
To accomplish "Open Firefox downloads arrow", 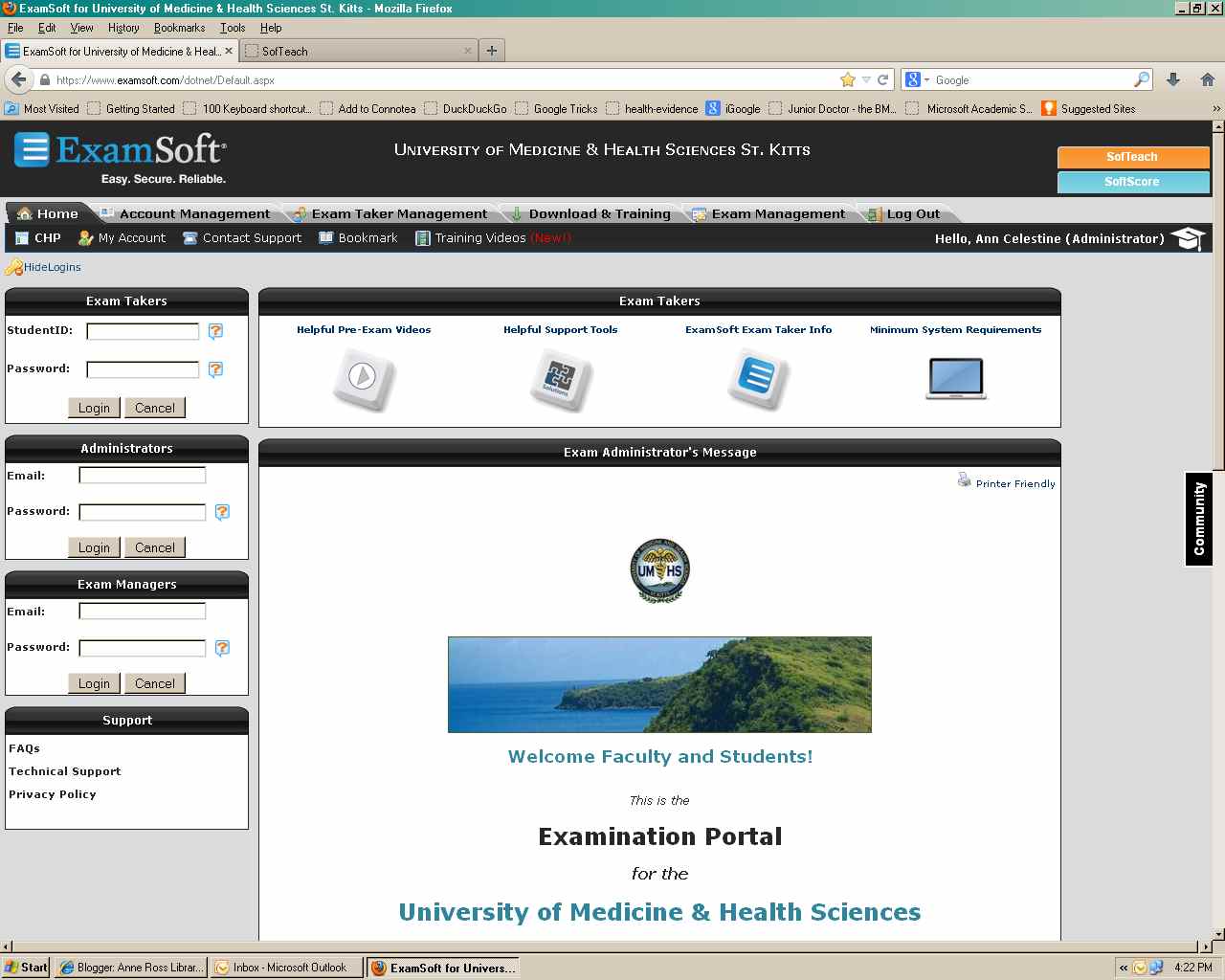I will pos(1173,79).
